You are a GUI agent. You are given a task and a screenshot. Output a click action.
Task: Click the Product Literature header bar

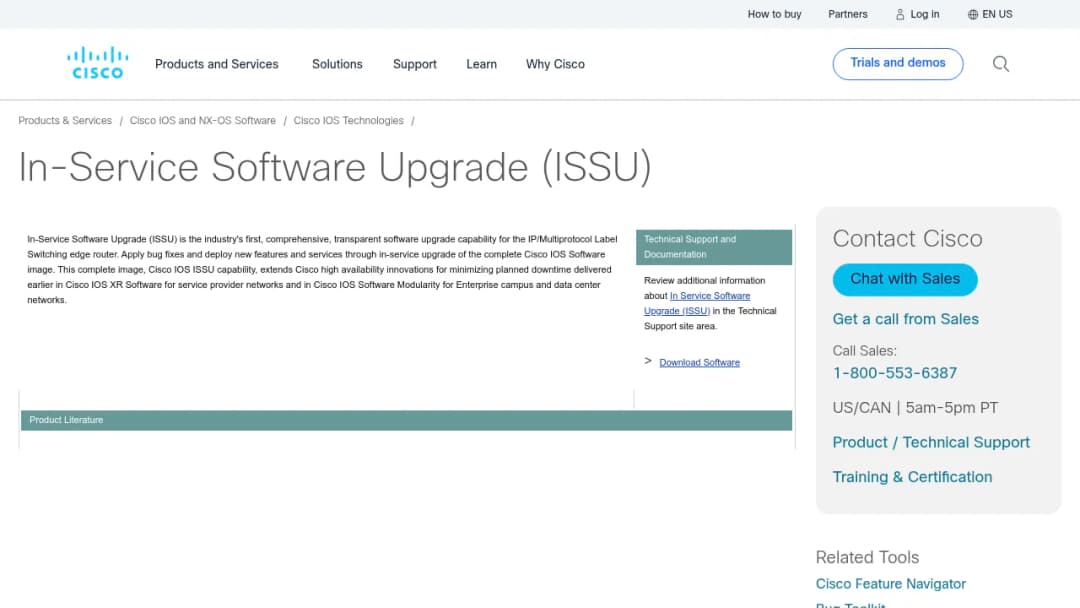pos(406,420)
